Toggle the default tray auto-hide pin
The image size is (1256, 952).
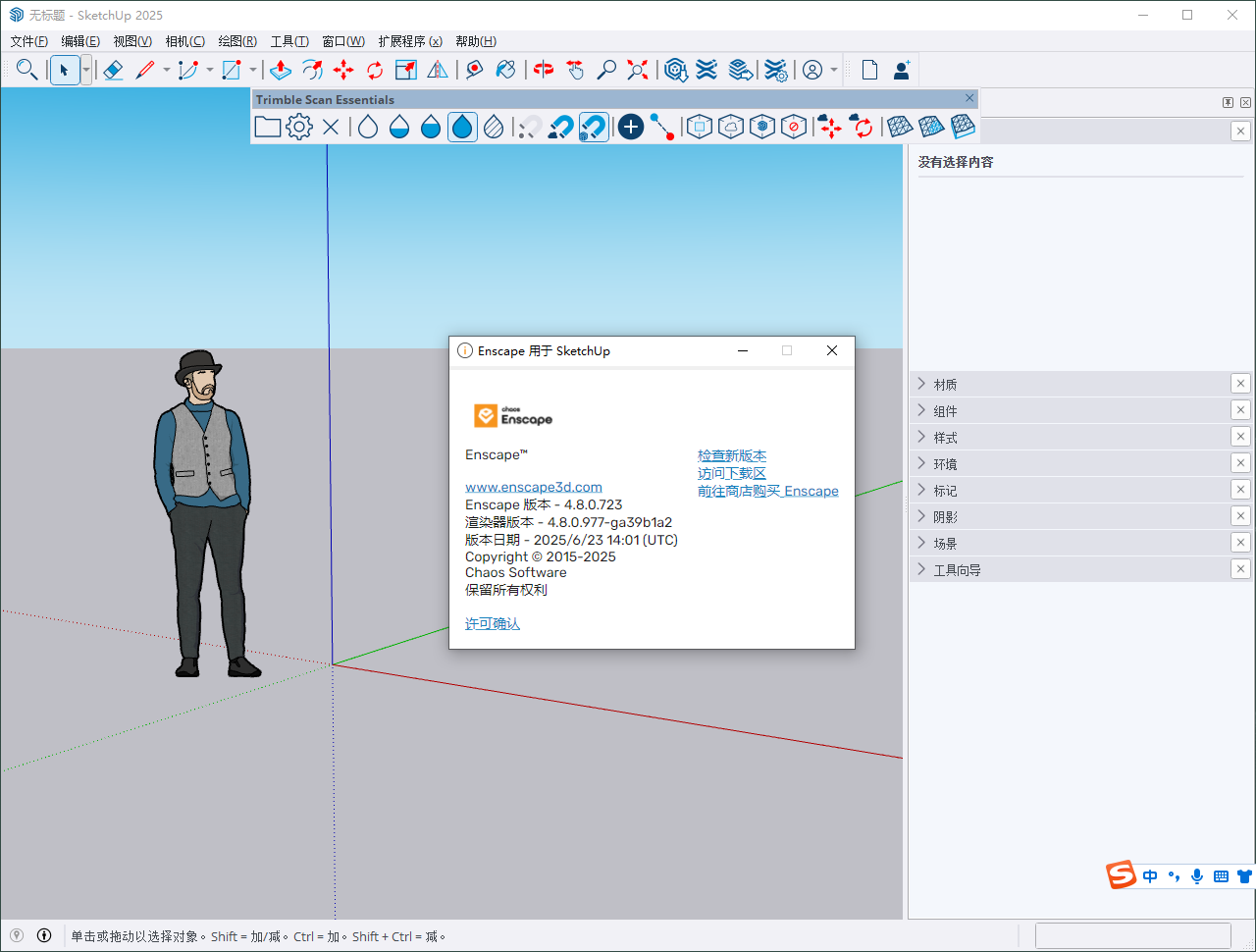1228,102
